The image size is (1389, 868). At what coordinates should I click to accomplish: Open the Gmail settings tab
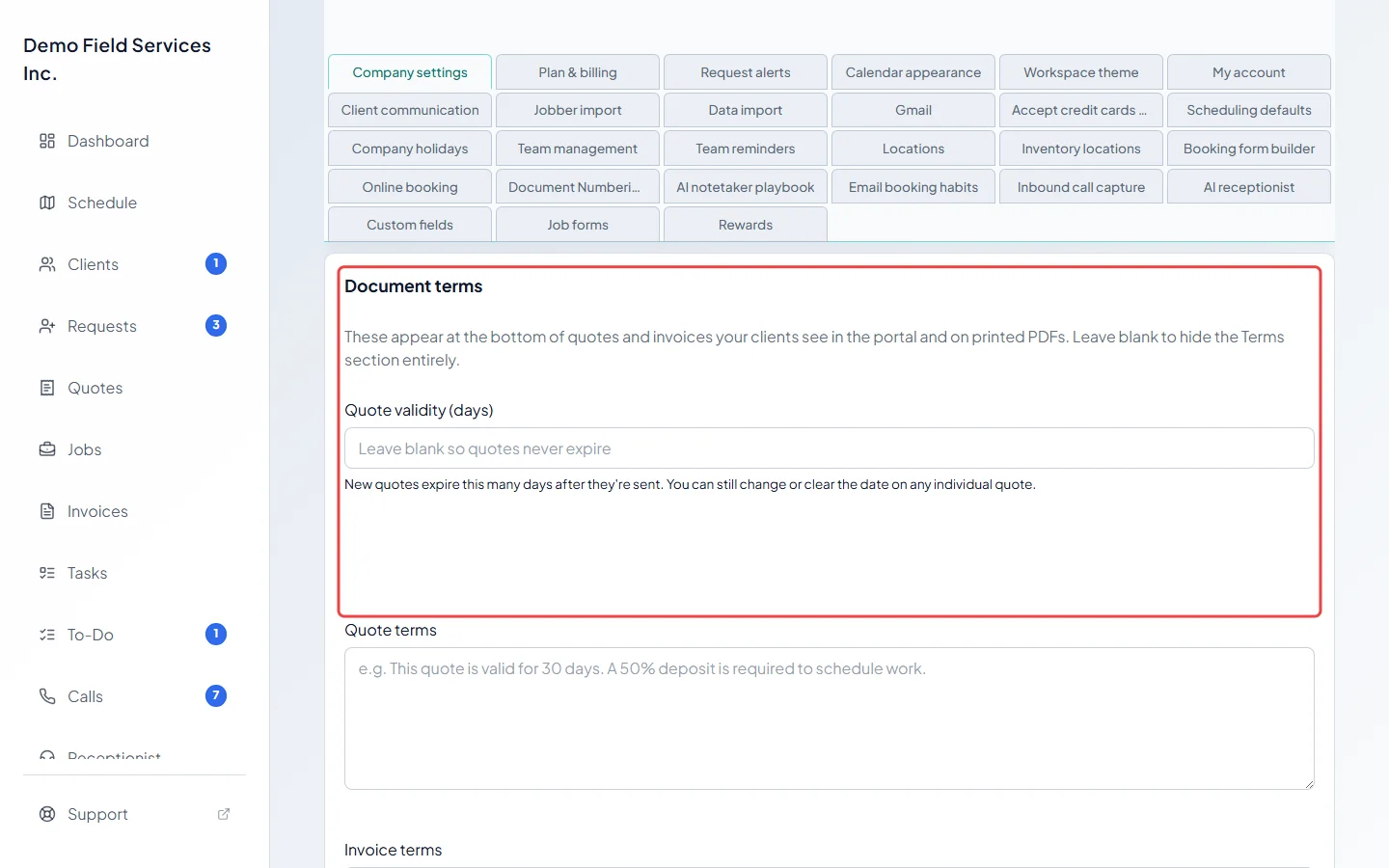pyautogui.click(x=913, y=110)
